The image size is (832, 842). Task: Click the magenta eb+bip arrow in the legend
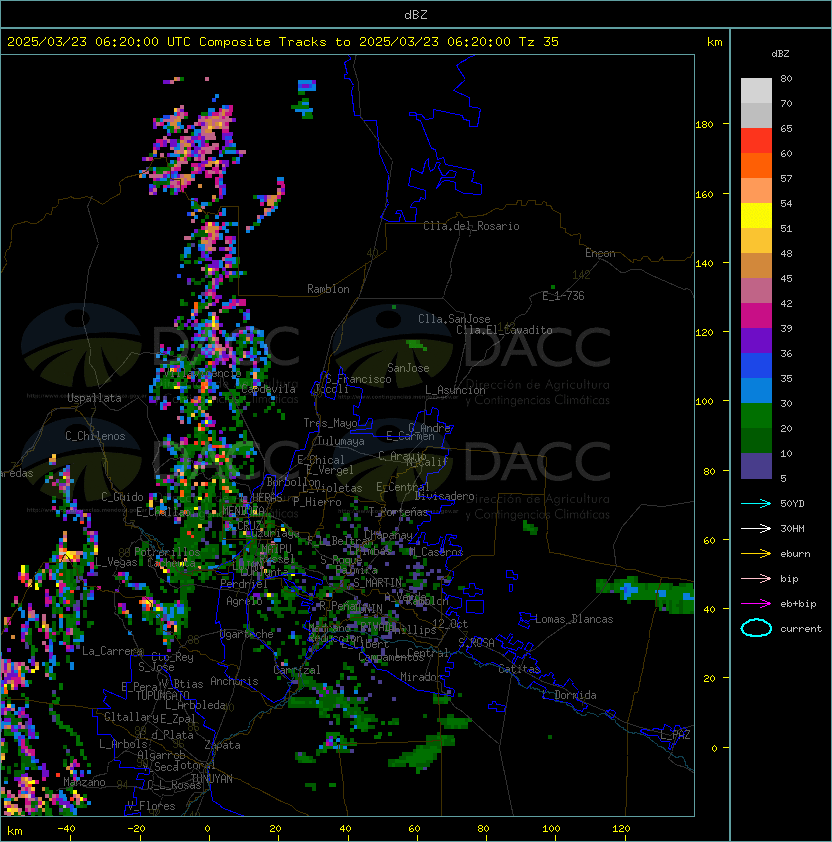click(756, 604)
